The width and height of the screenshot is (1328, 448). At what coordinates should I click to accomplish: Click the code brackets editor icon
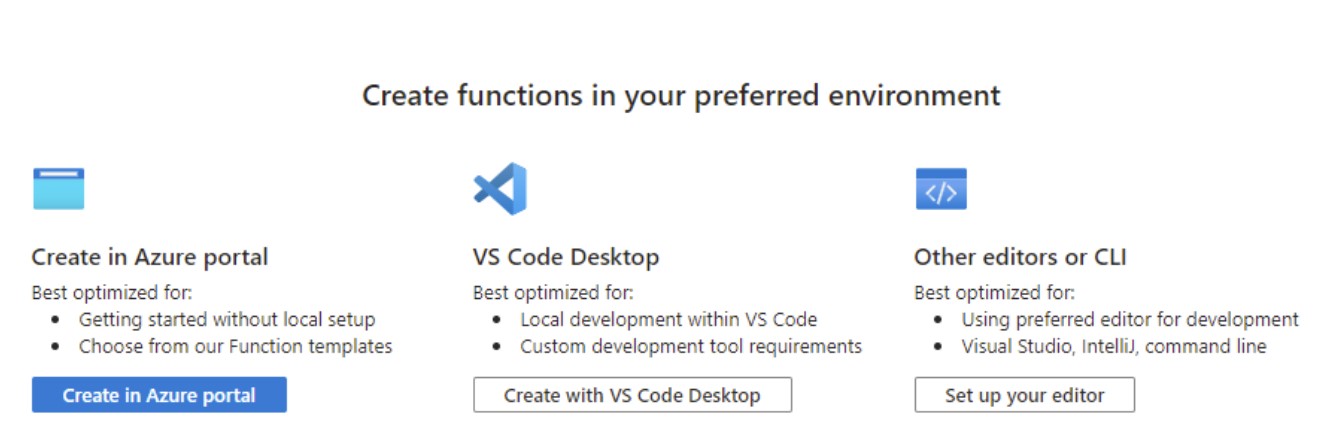point(941,188)
